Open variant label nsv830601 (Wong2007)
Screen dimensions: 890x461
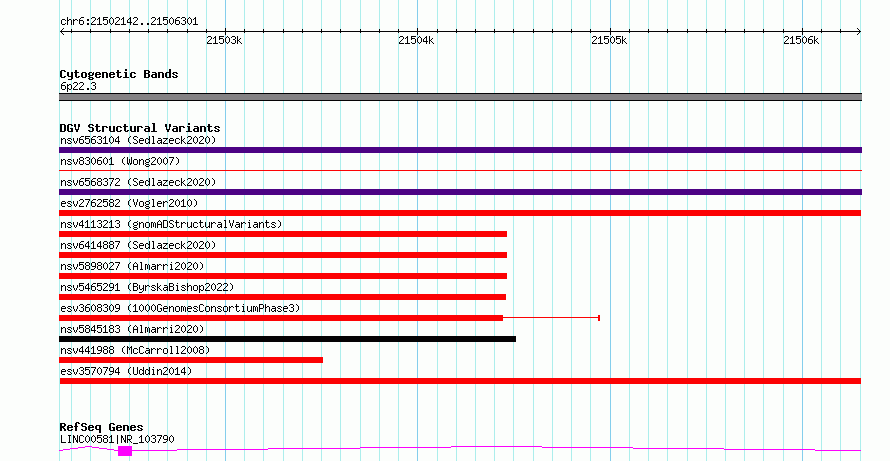click(120, 161)
